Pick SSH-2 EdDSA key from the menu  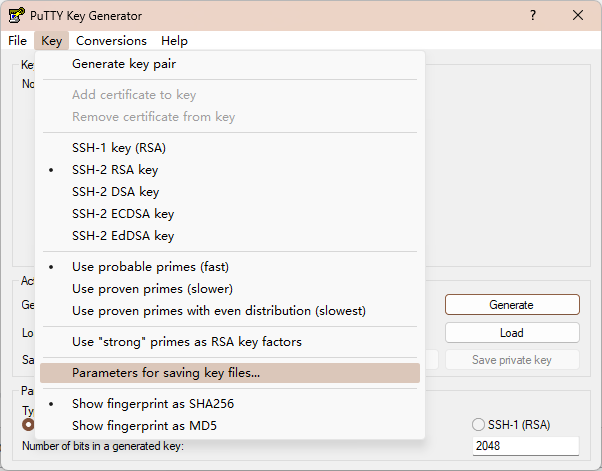tap(123, 236)
